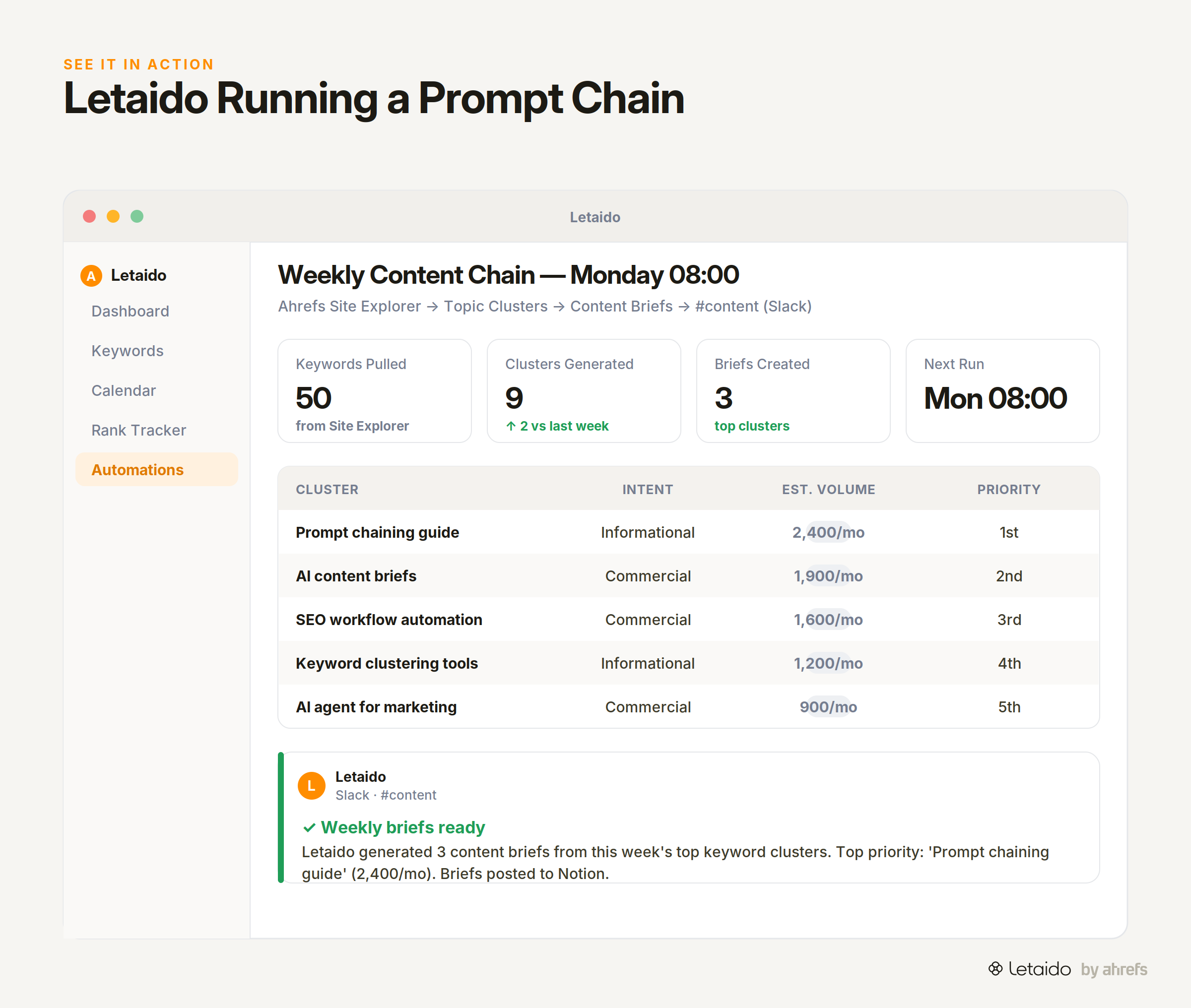Viewport: 1191px width, 1008px height.
Task: Click the red close window dot
Action: coord(89,217)
